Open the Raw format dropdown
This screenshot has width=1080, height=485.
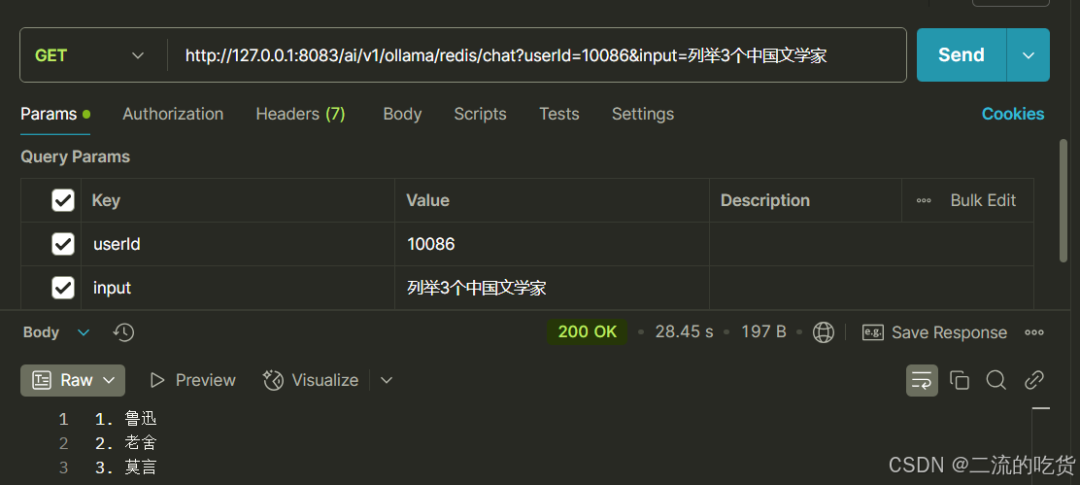(x=73, y=380)
